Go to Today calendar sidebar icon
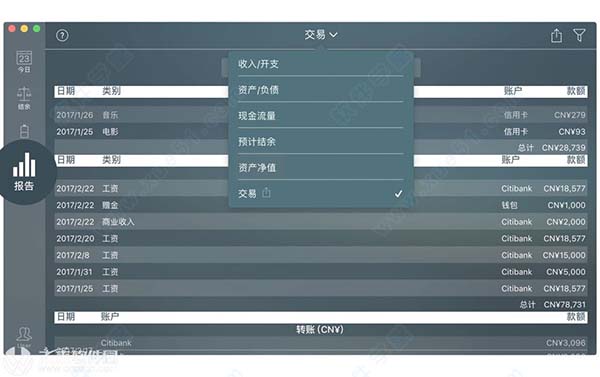The height and width of the screenshot is (377, 600). [24, 61]
